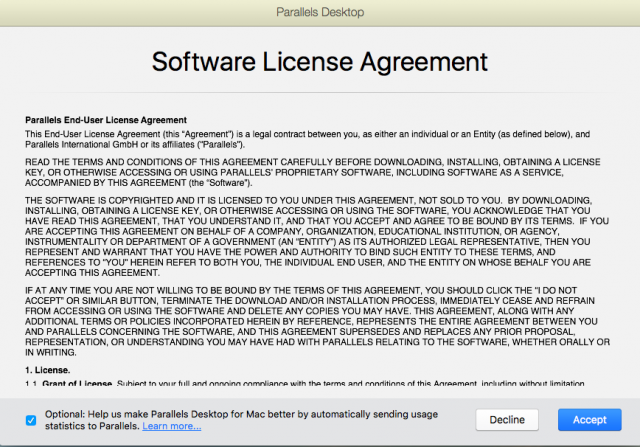Click the Software License Agreement heading

click(320, 62)
